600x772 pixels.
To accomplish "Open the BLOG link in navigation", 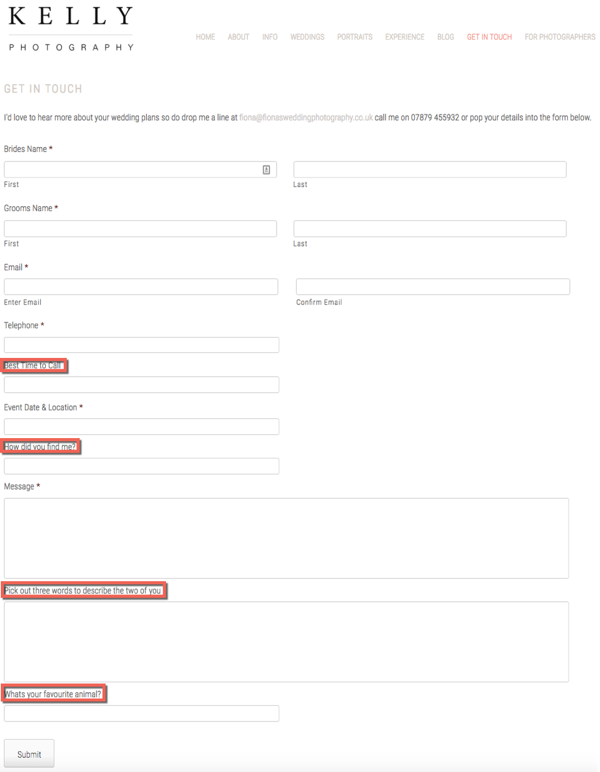I will pos(445,37).
